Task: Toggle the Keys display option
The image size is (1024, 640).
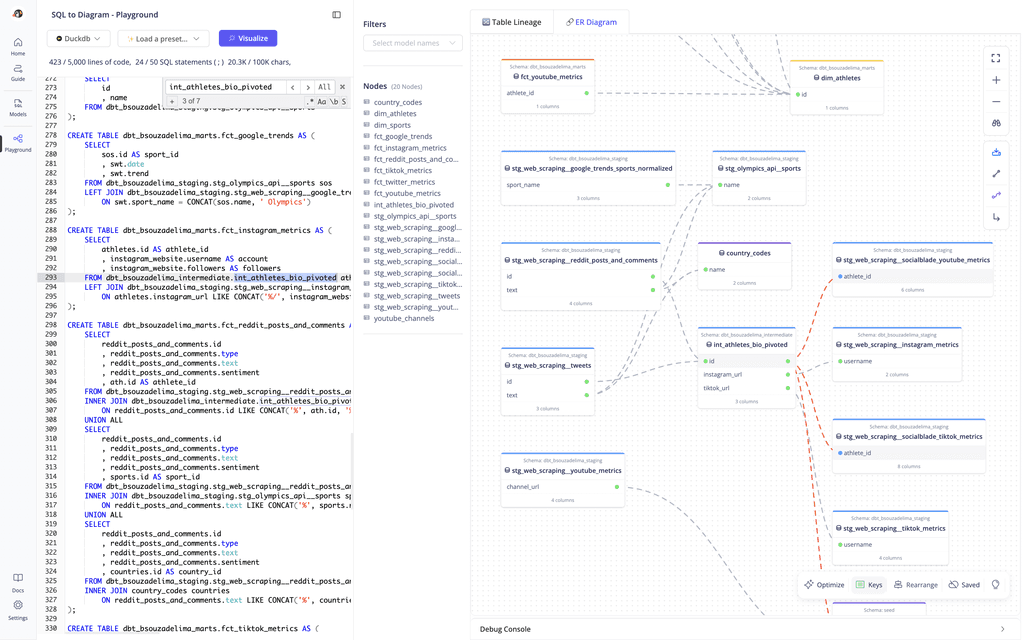Action: [x=869, y=584]
